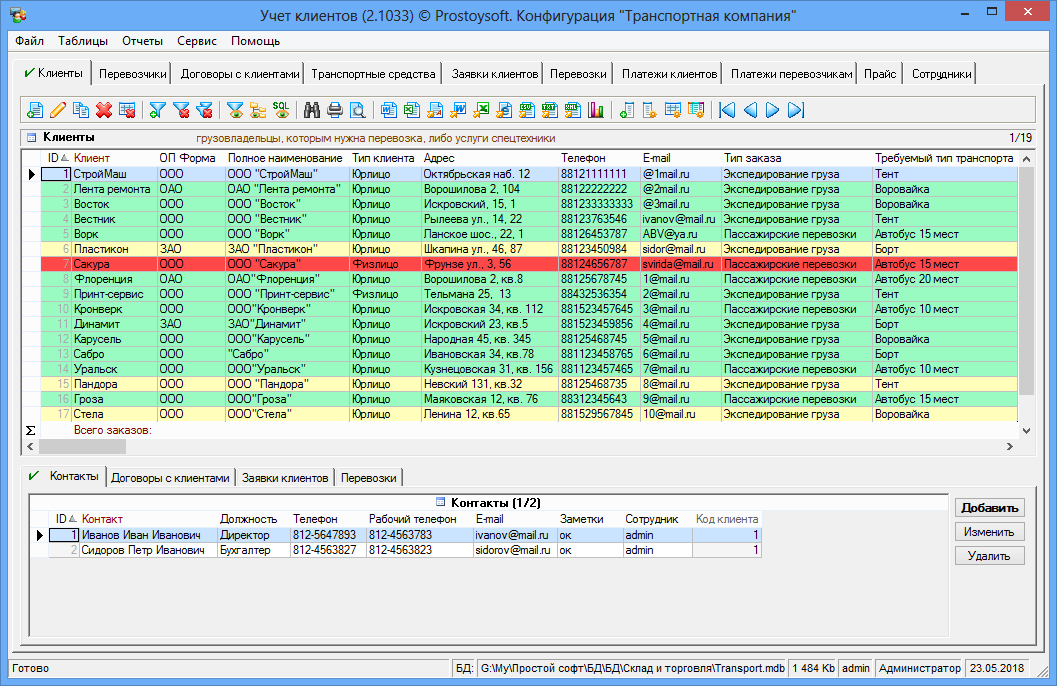Click the printer icon

[x=334, y=110]
